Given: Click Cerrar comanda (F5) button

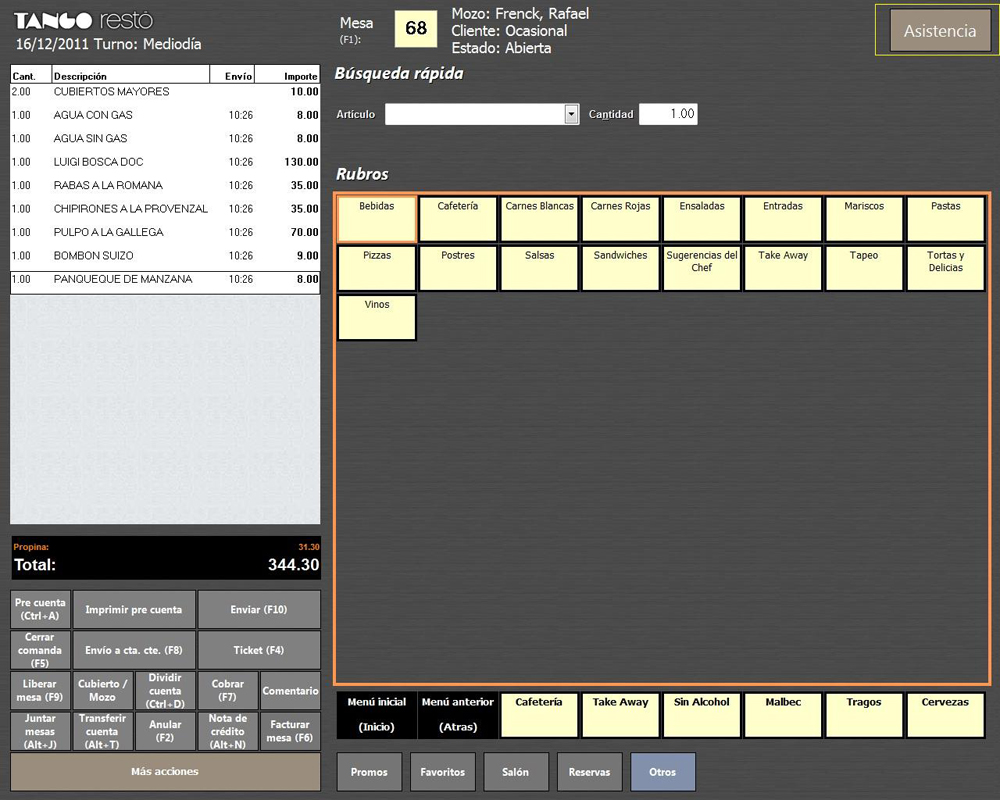Looking at the screenshot, I should coord(40,649).
